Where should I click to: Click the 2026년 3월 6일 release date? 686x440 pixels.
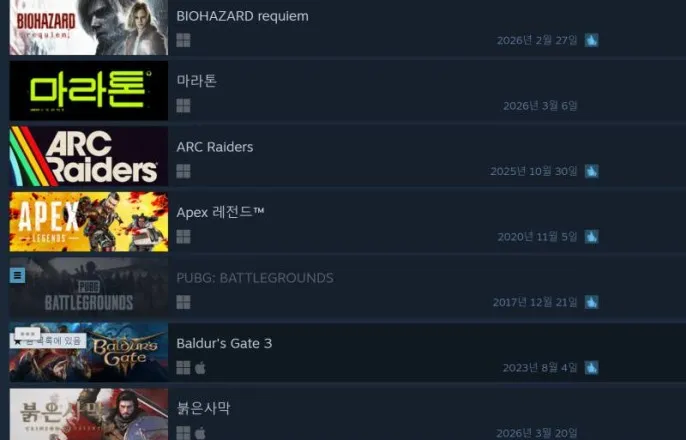coord(540,106)
